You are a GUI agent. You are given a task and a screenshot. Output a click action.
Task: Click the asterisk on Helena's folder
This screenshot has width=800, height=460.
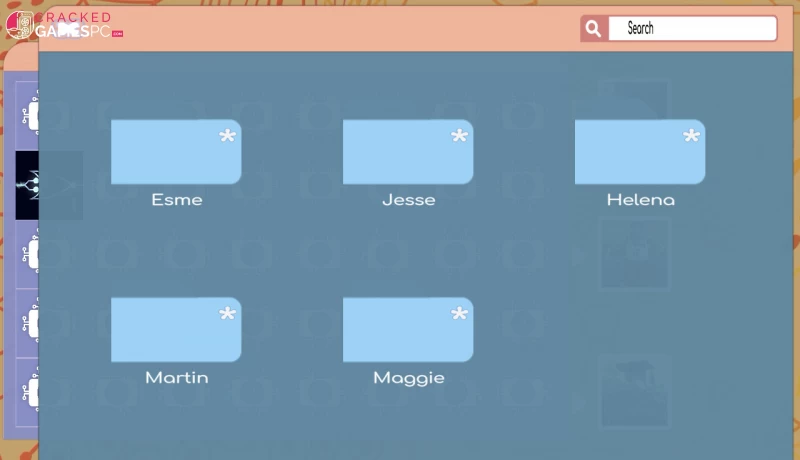[x=692, y=137]
